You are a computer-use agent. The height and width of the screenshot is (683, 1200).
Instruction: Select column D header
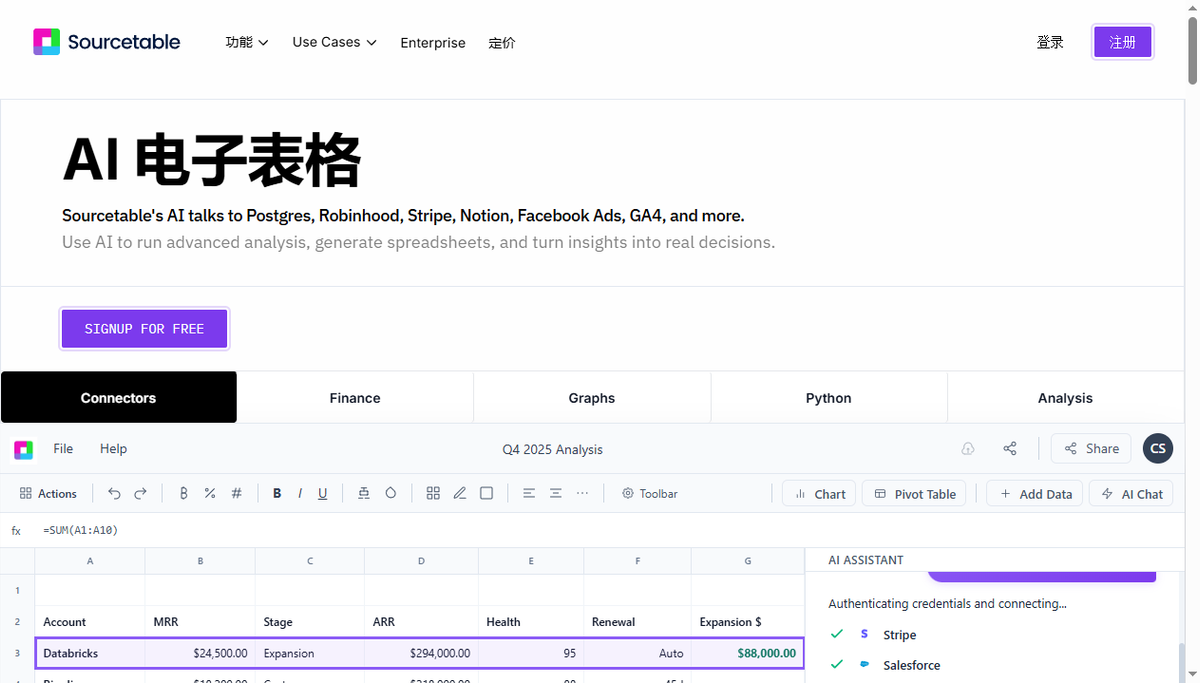[421, 562]
